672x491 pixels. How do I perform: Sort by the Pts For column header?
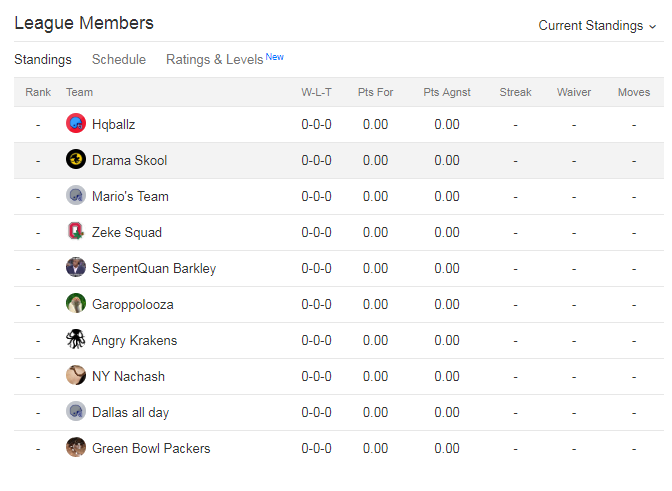[375, 92]
